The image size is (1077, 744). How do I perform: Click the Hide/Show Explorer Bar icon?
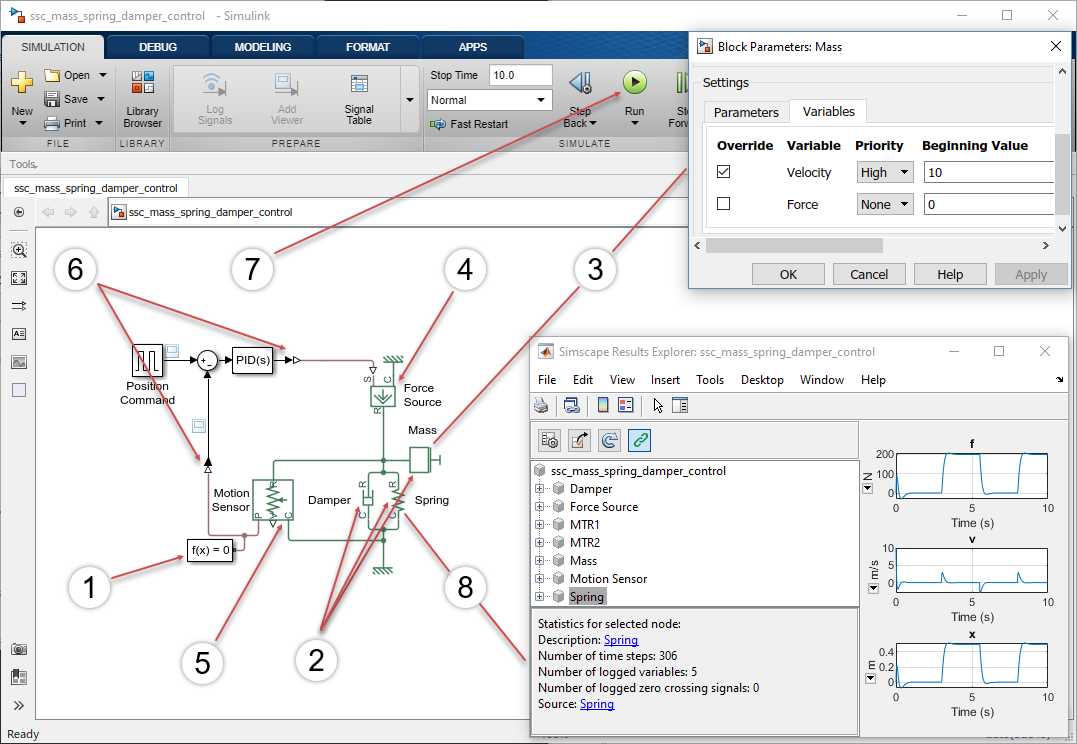pyautogui.click(x=19, y=212)
